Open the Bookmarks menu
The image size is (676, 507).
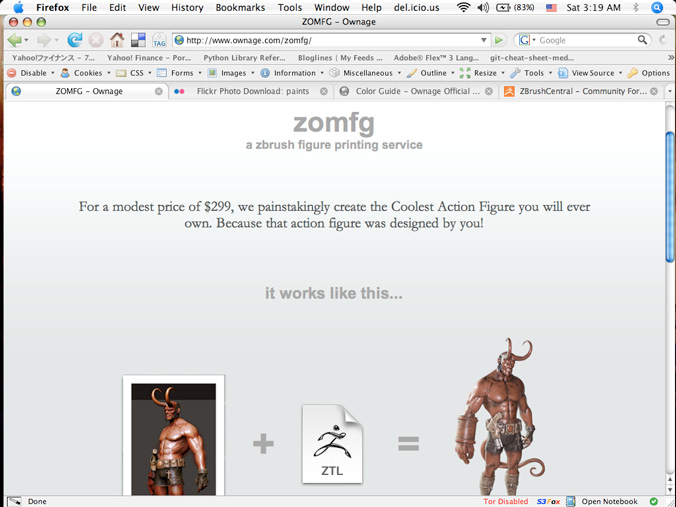[240, 7]
